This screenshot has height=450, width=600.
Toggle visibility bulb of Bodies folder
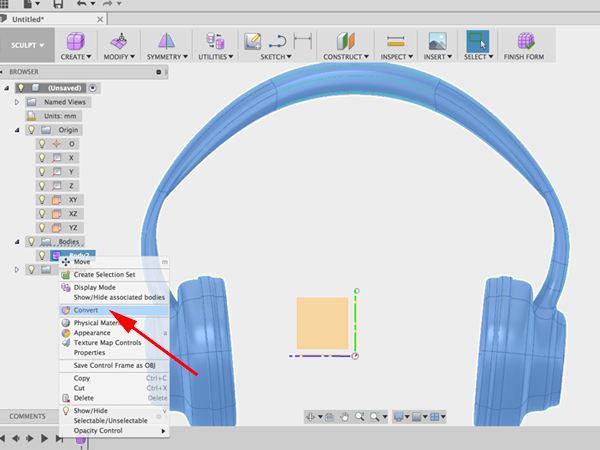tap(31, 241)
